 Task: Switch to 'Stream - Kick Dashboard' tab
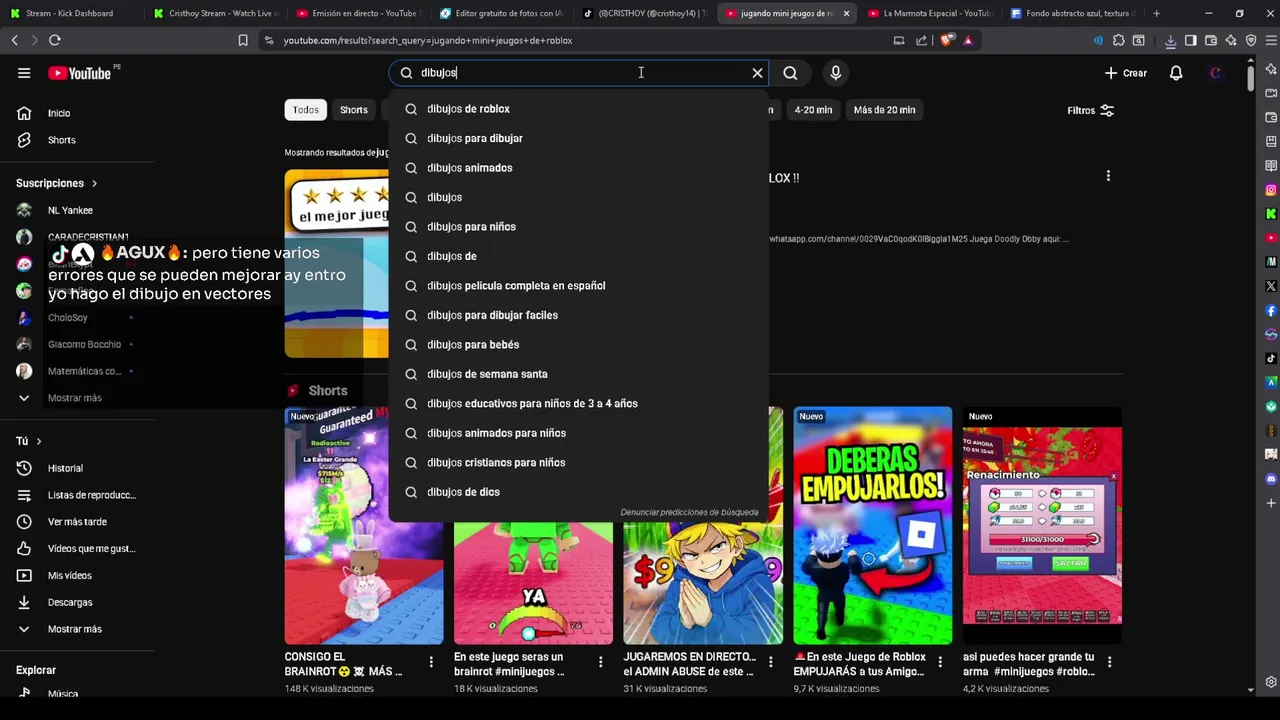pos(70,14)
